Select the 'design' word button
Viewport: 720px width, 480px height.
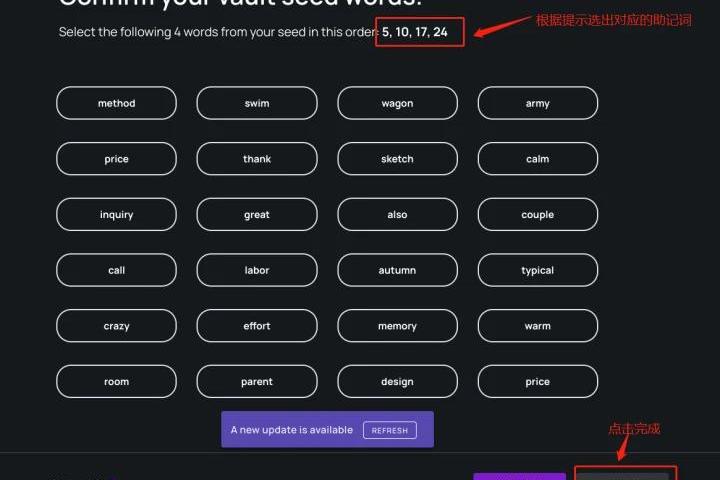[397, 381]
